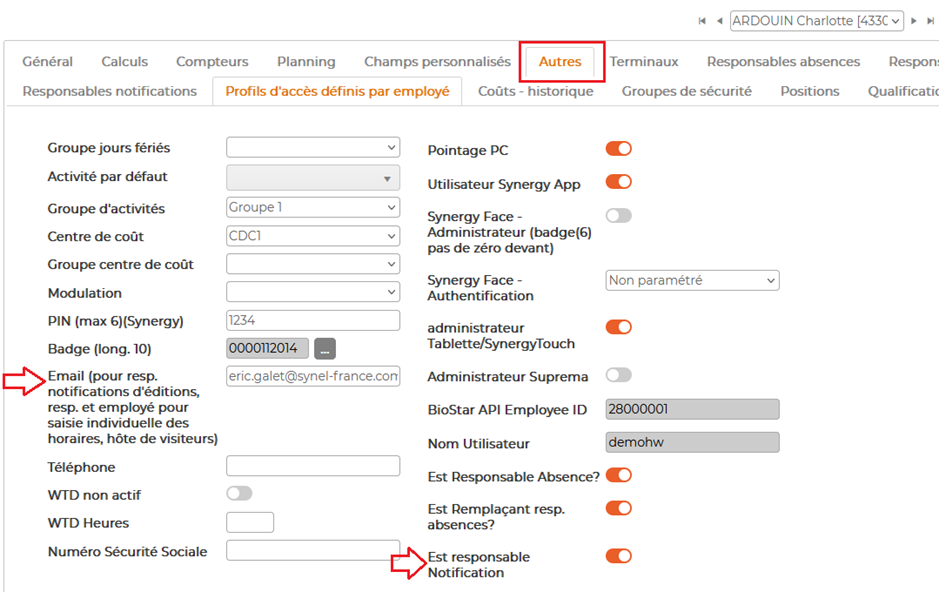Image resolution: width=939 pixels, height=592 pixels.
Task: Enable Administrateur Suprema switch
Action: [x=619, y=375]
